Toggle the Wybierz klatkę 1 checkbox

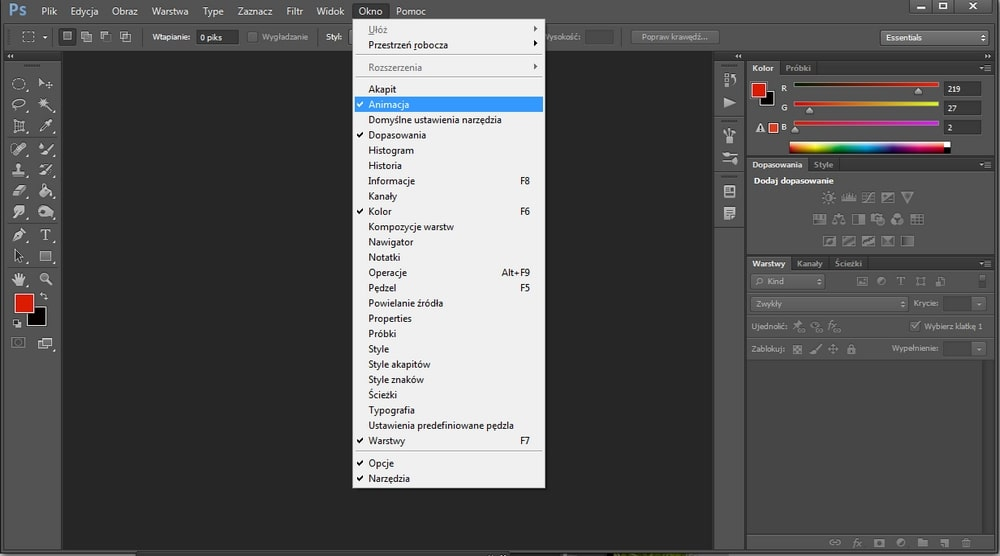[915, 326]
